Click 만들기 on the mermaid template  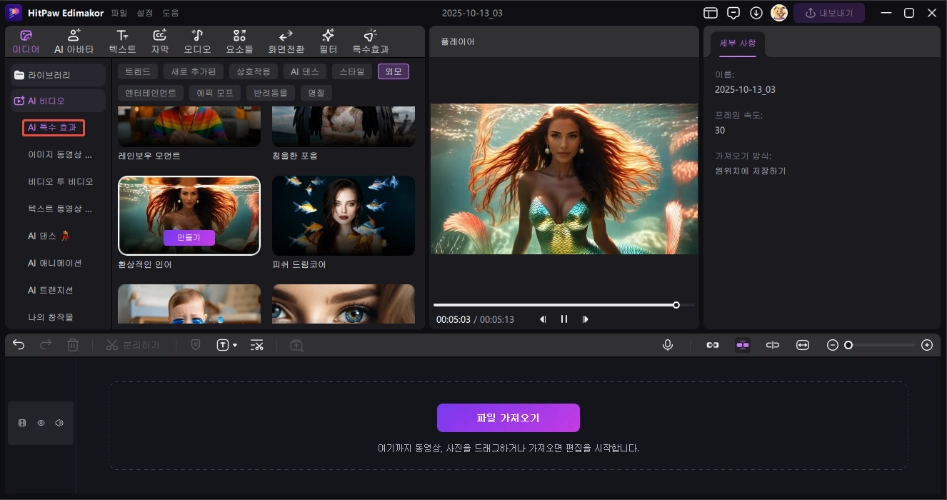click(x=188, y=237)
